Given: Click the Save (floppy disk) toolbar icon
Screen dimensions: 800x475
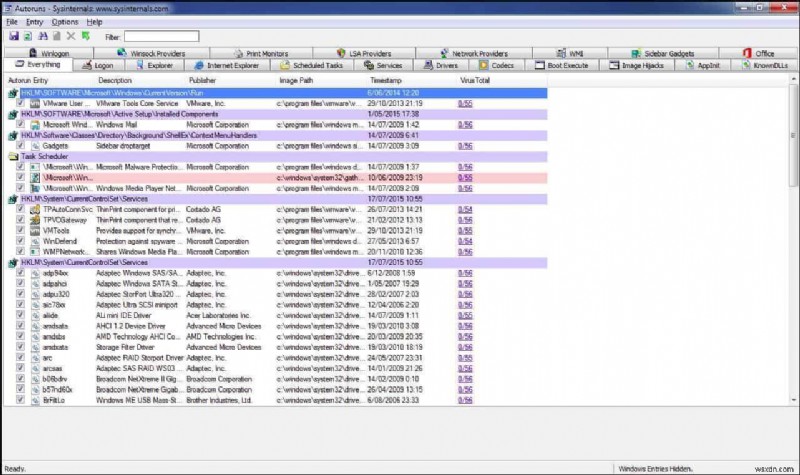Looking at the screenshot, I should pyautogui.click(x=14, y=36).
